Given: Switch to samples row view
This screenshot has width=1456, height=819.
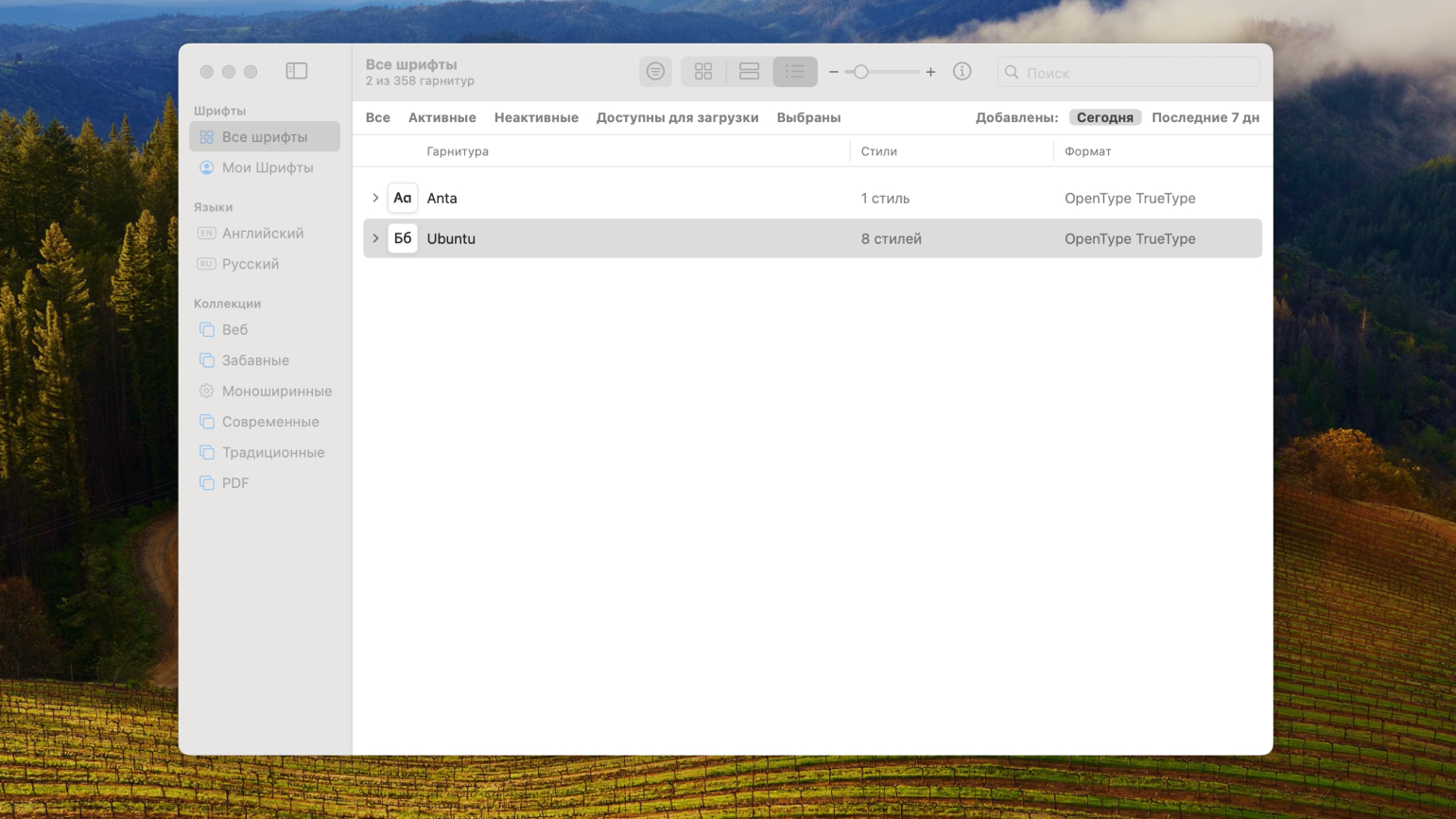Looking at the screenshot, I should (749, 72).
